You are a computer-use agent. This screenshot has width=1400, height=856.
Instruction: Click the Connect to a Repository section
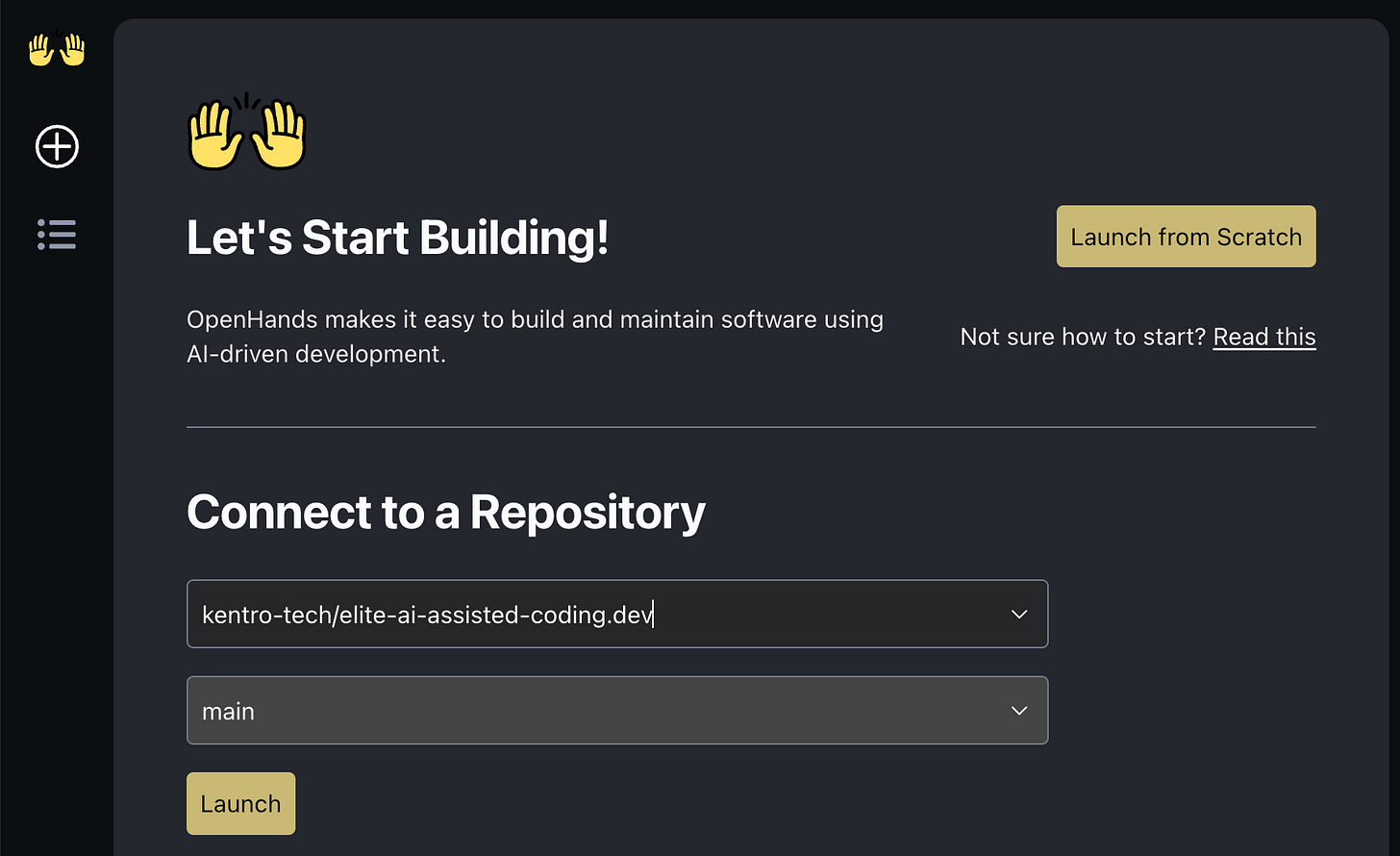[x=446, y=512]
